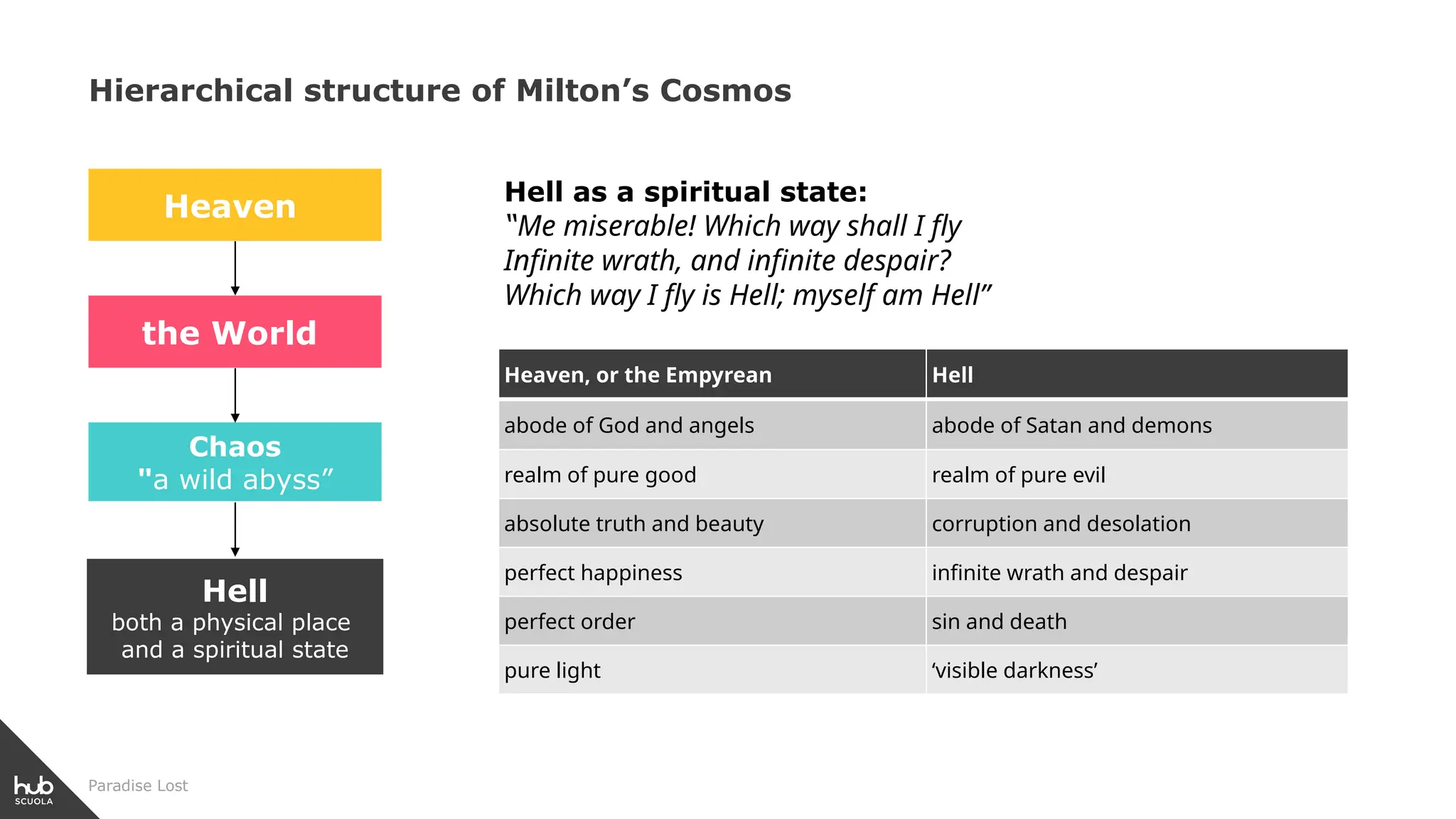This screenshot has height=819, width=1456.
Task: Click the 'corruption and desolation' cell
Action: [1137, 523]
